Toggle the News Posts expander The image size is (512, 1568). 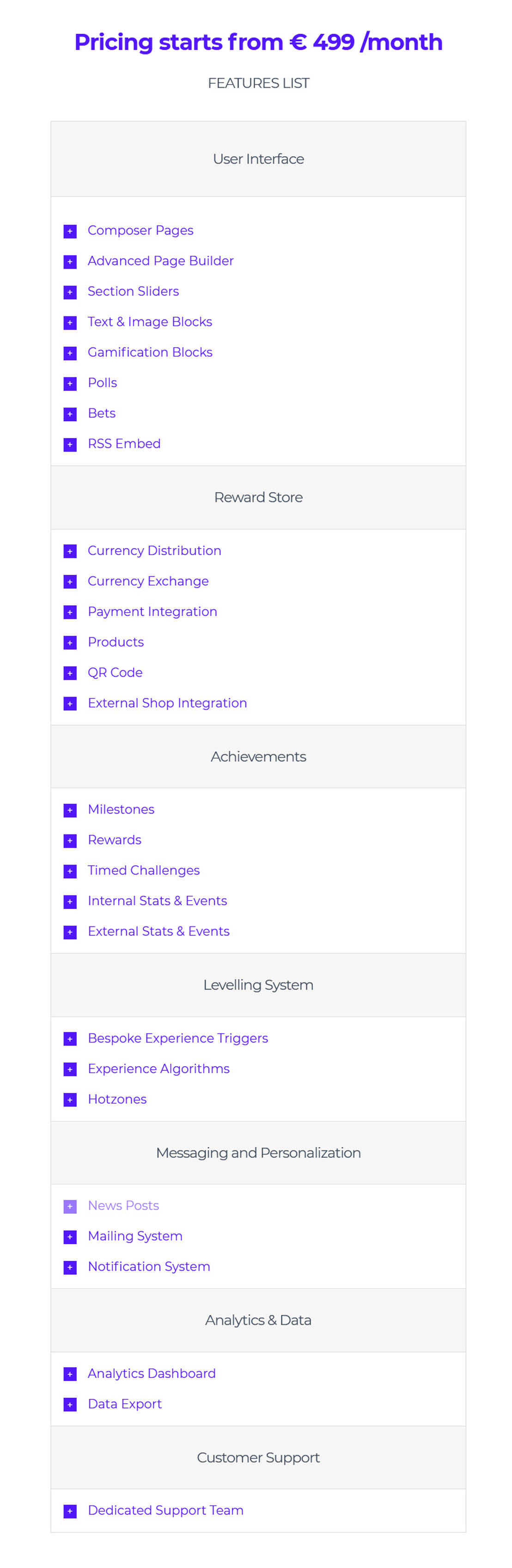69,1206
